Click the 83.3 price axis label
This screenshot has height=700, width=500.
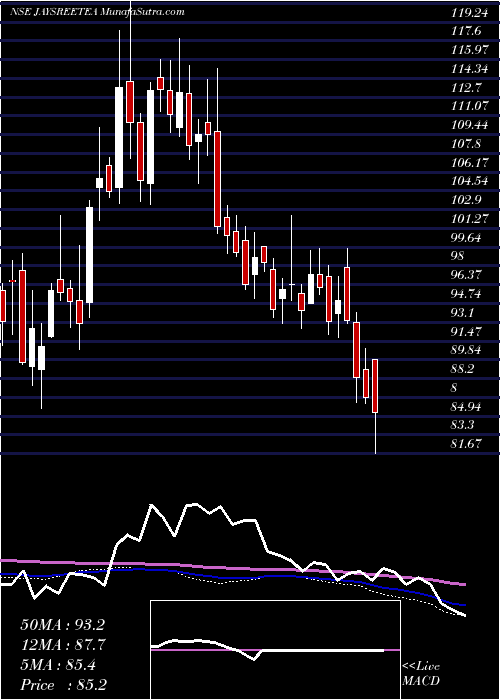click(464, 425)
